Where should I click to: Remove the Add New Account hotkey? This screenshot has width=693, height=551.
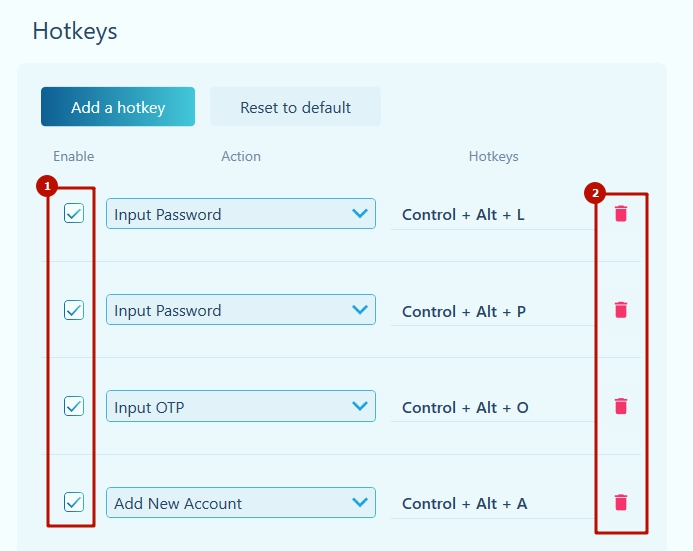point(621,502)
